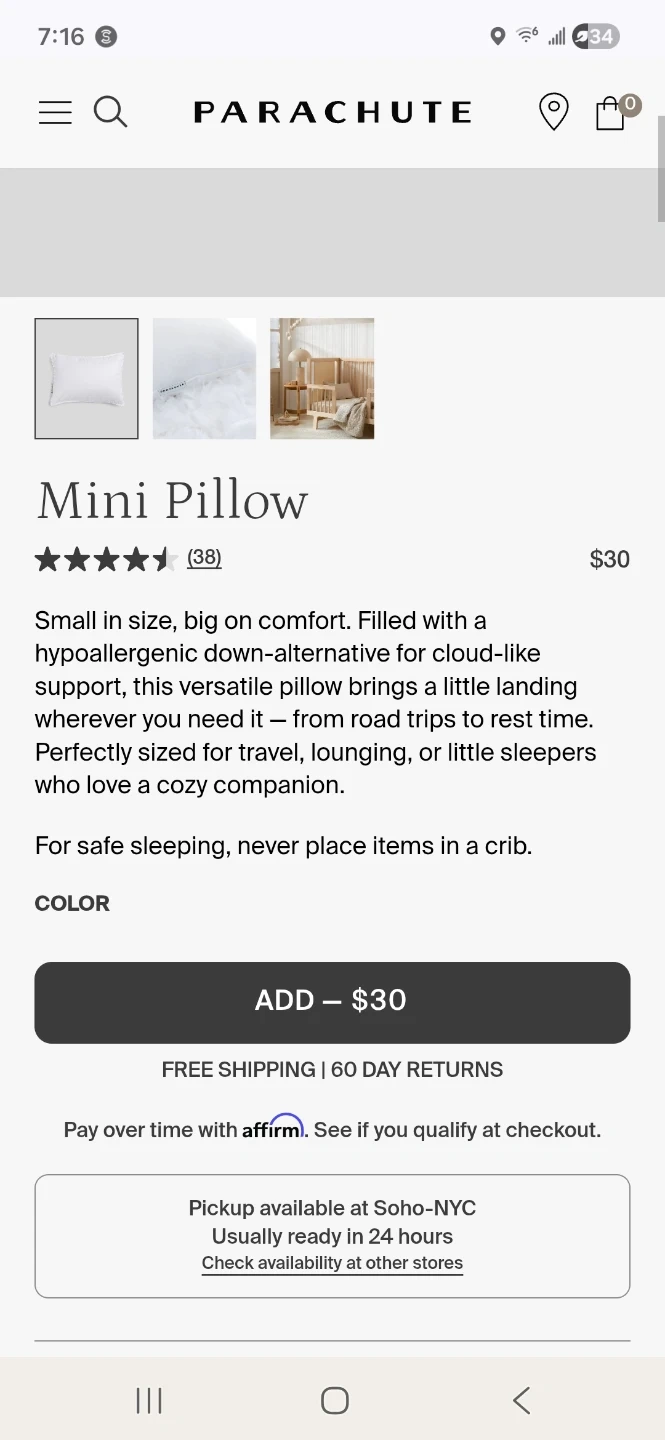Screen dimensions: 665x1440
Task: Select the first pillow thumbnail
Action: (x=87, y=379)
